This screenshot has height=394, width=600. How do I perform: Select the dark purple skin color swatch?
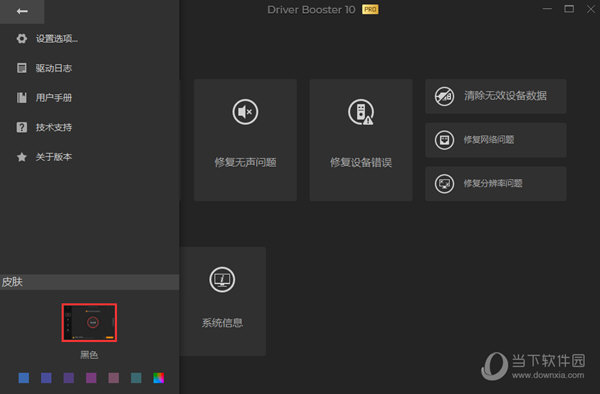click(69, 378)
